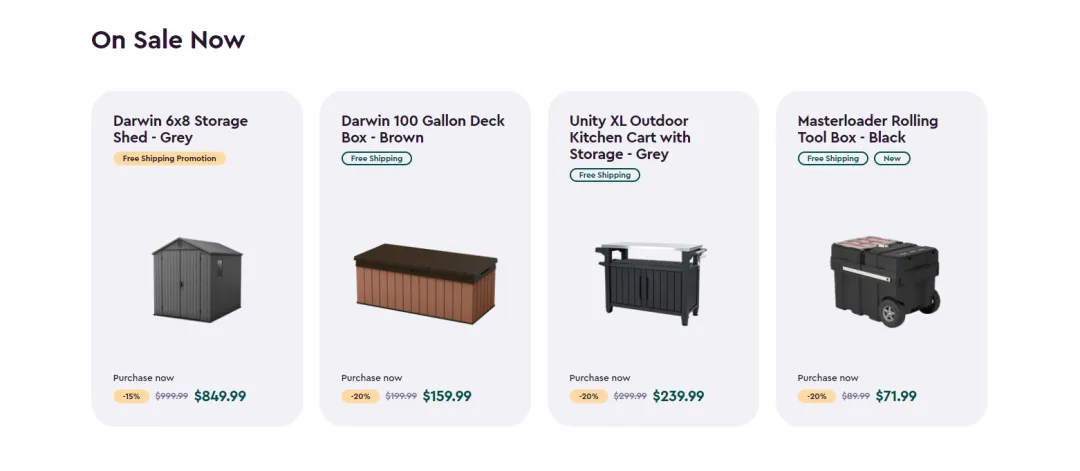
Task: Click the On Sale Now heading
Action: 168,40
